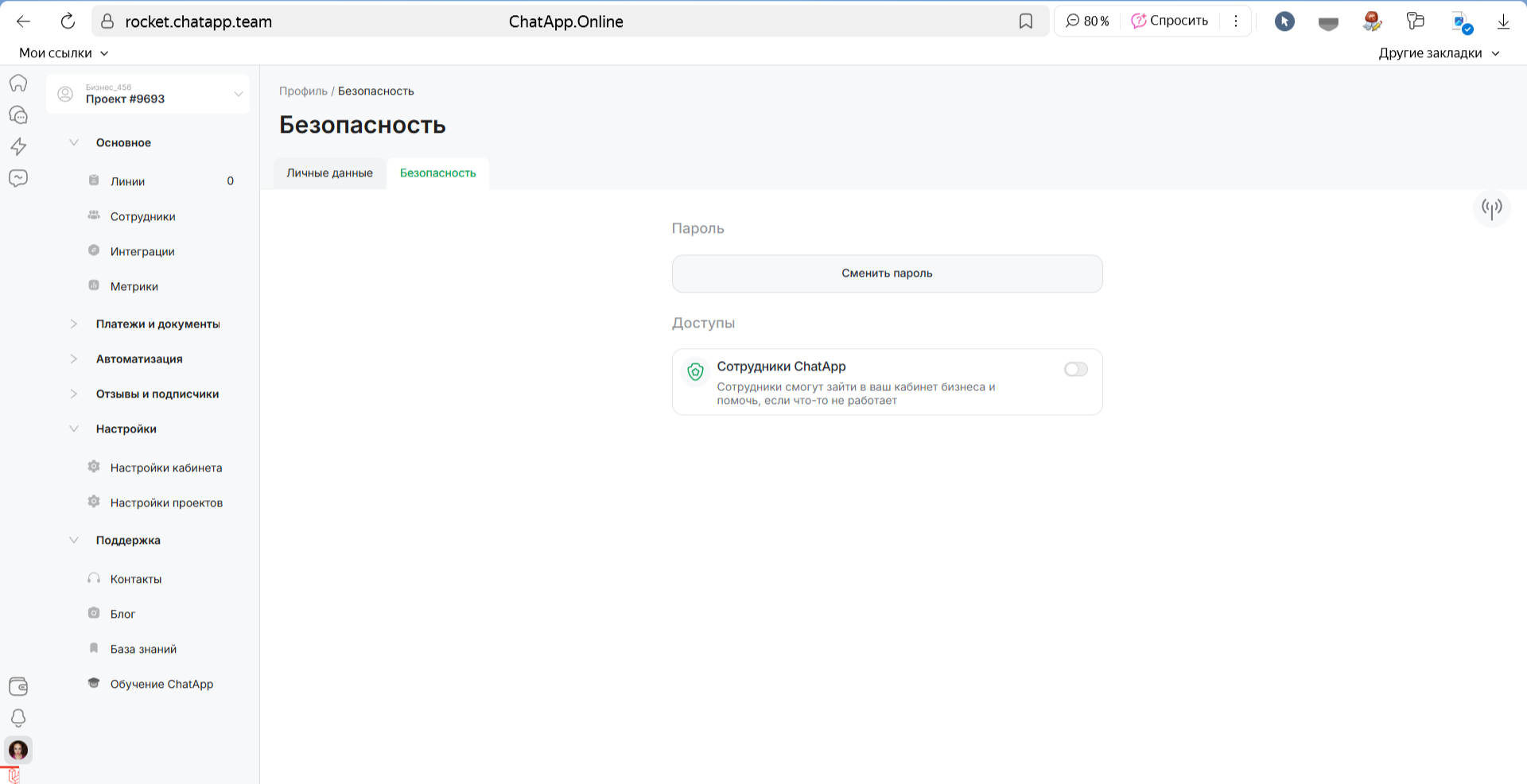Screen dimensions: 1527x784
Task: Enable Сотрудники ChatApp access toggle
Action: pyautogui.click(x=1075, y=369)
